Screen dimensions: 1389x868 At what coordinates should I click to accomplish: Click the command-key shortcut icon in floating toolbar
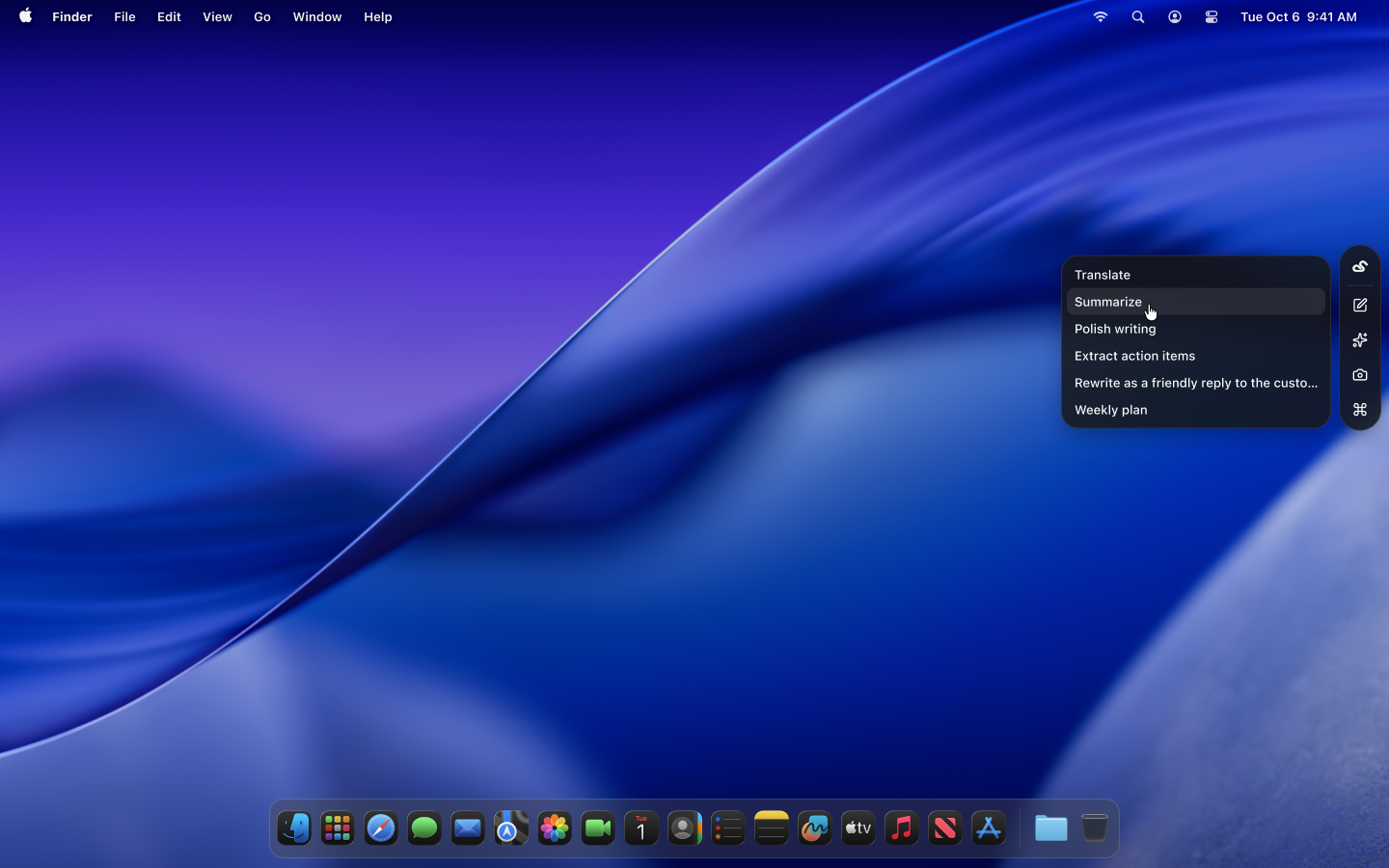(x=1360, y=410)
